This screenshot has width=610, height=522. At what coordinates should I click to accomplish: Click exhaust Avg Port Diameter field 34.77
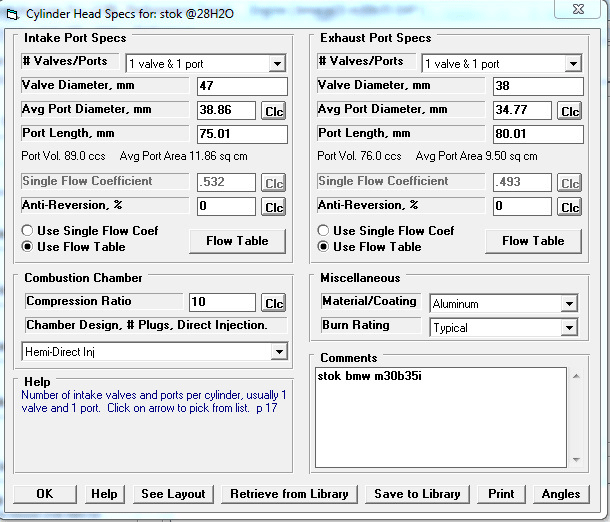522,110
